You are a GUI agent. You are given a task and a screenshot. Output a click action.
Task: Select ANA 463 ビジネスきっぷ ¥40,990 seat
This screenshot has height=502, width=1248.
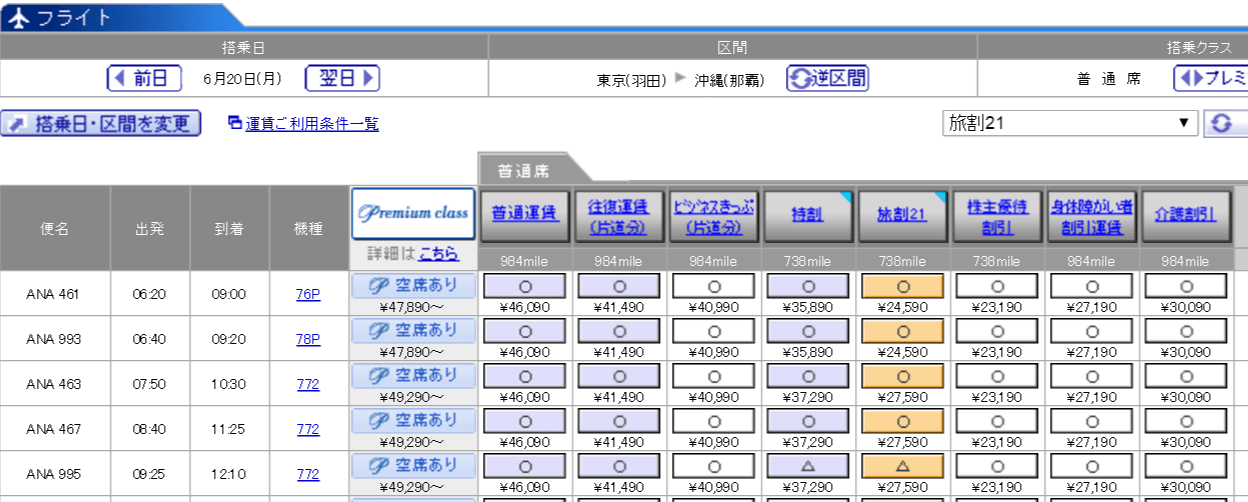[713, 376]
